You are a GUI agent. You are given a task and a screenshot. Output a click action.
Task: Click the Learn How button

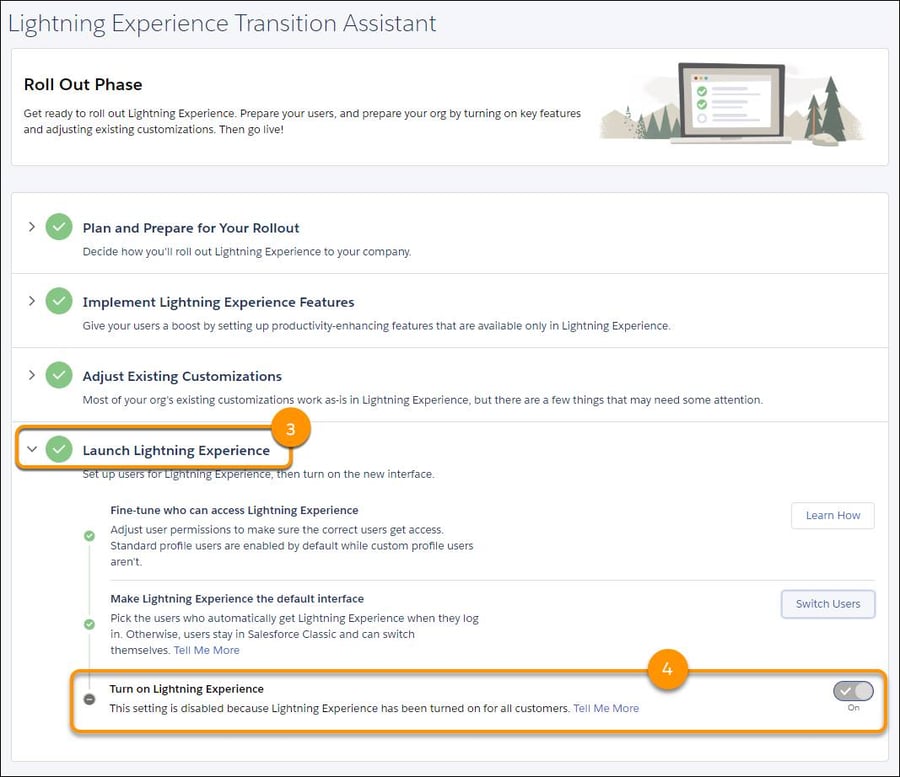(832, 515)
